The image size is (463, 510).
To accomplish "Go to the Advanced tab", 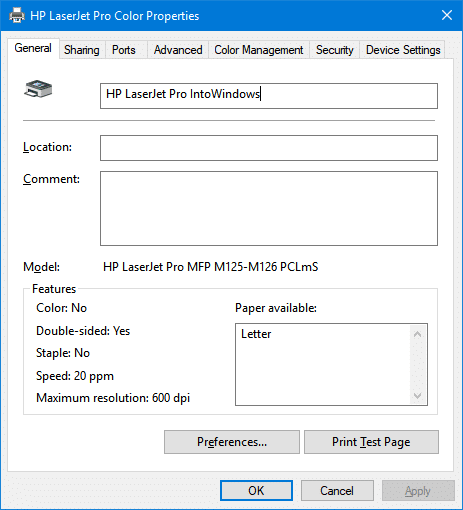I will coord(178,50).
